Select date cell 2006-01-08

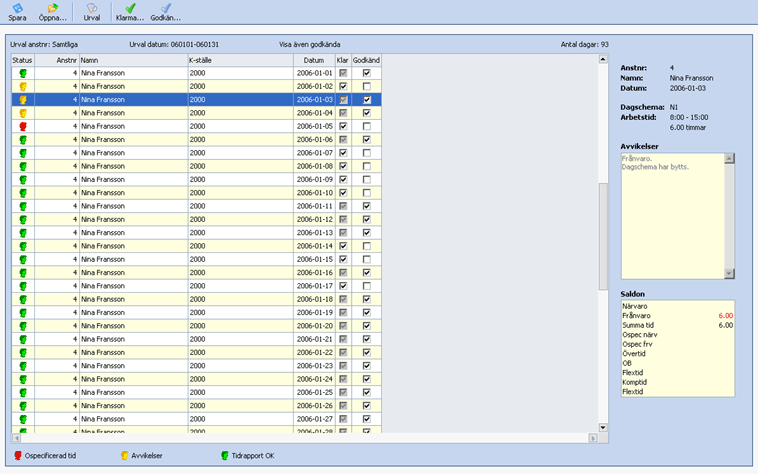314,166
